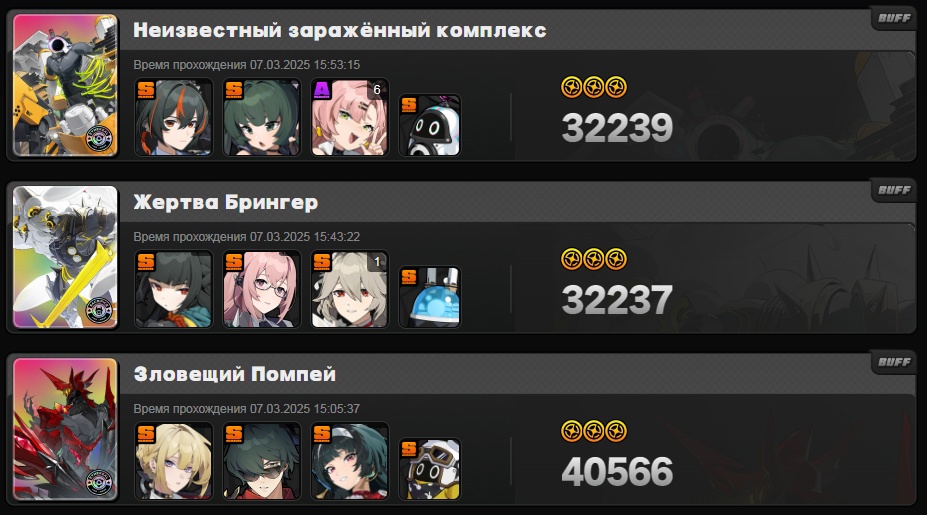Click pink-haired agent with glasses

(261, 289)
